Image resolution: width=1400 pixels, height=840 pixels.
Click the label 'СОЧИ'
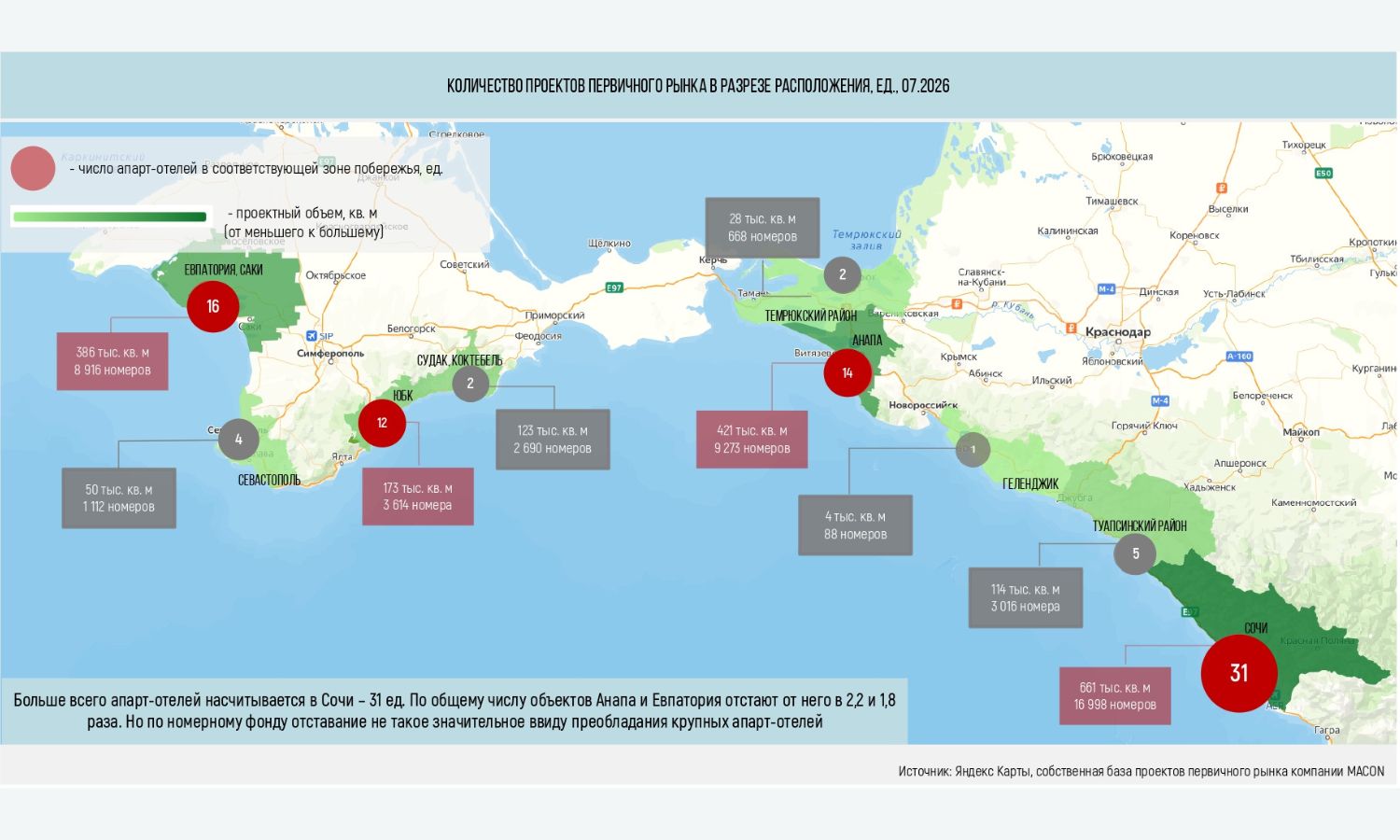(x=1255, y=628)
